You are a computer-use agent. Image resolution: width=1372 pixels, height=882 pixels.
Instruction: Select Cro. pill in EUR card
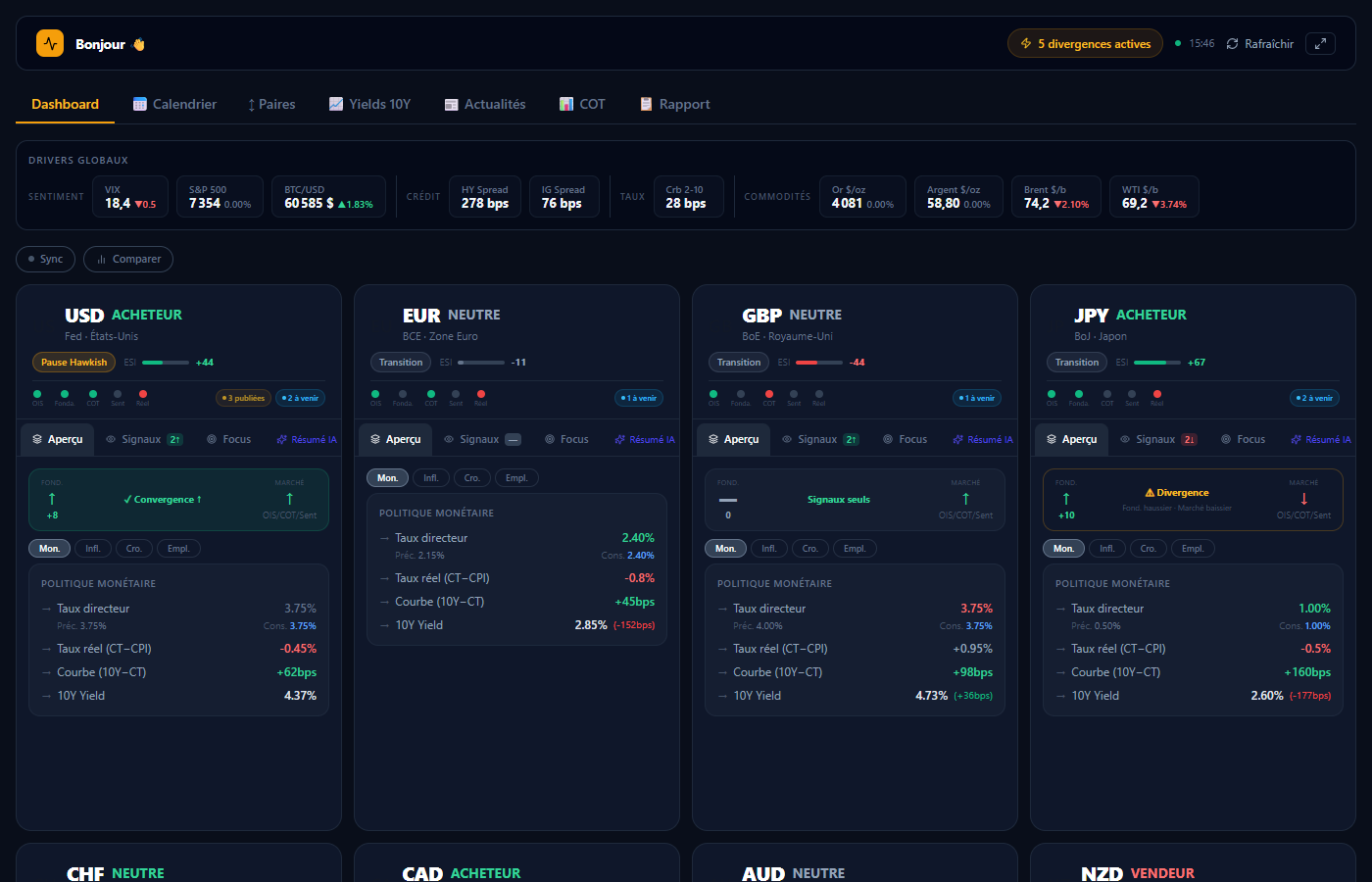click(471, 478)
